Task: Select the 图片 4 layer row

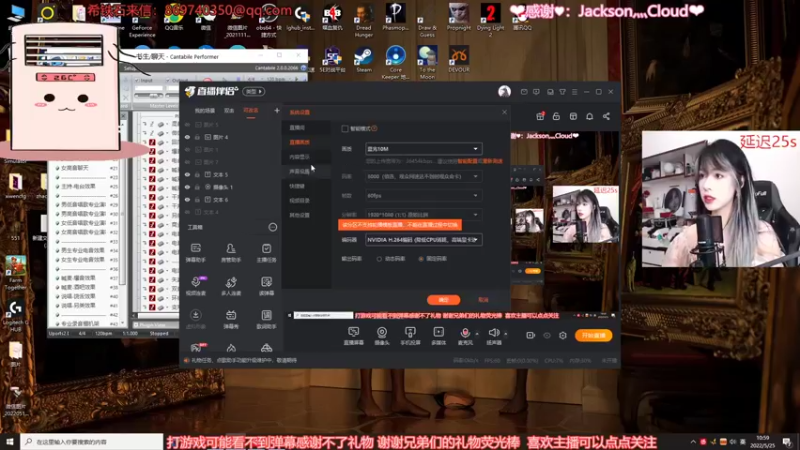Action: 231,137
